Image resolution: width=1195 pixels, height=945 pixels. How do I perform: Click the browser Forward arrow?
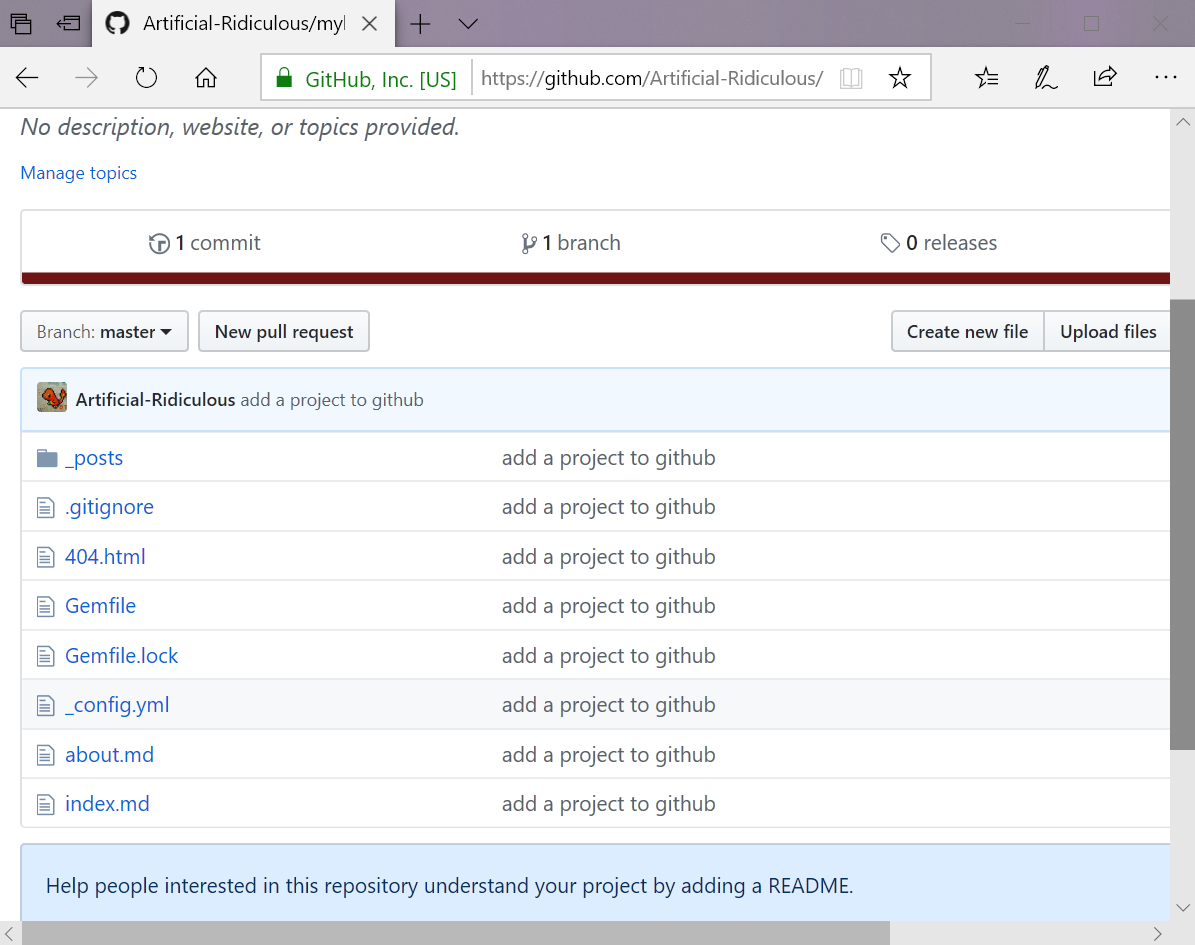click(86, 78)
